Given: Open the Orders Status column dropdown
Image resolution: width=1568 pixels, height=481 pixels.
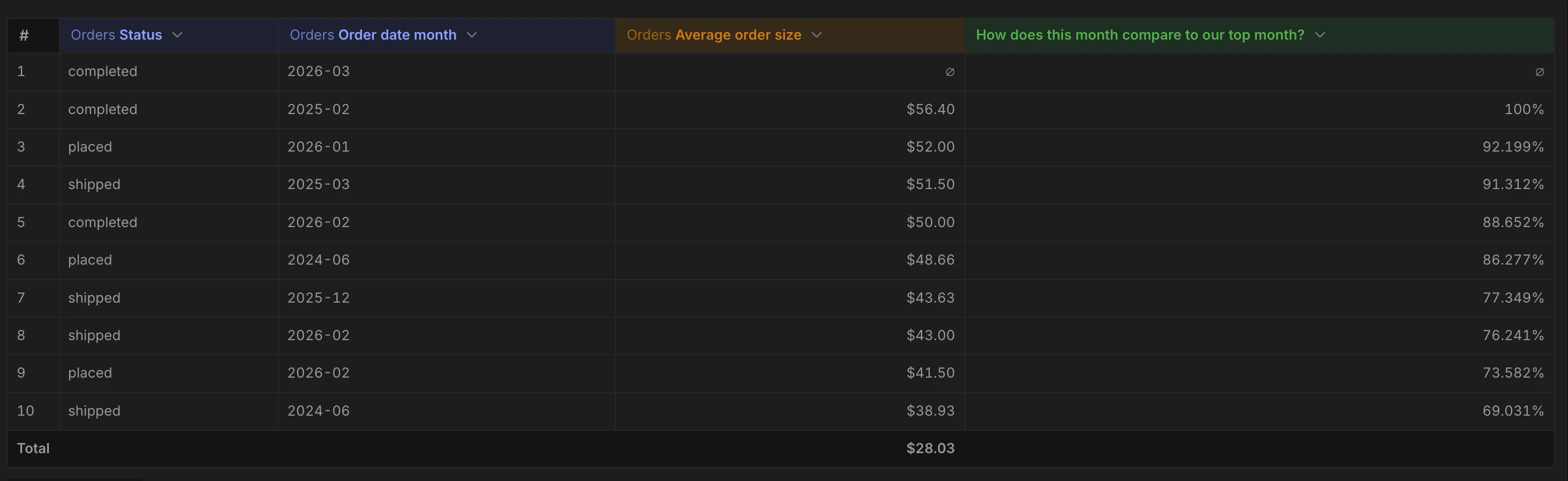Looking at the screenshot, I should click(177, 35).
